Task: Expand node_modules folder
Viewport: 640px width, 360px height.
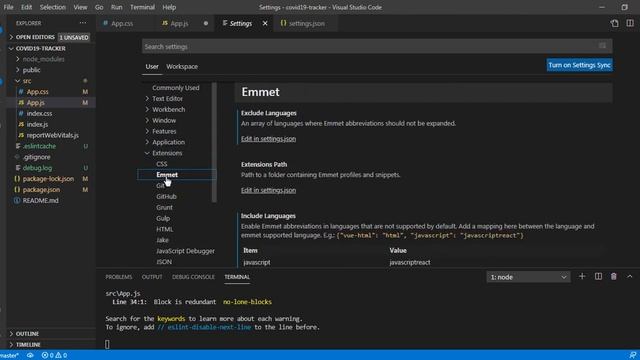Action: (x=43, y=59)
